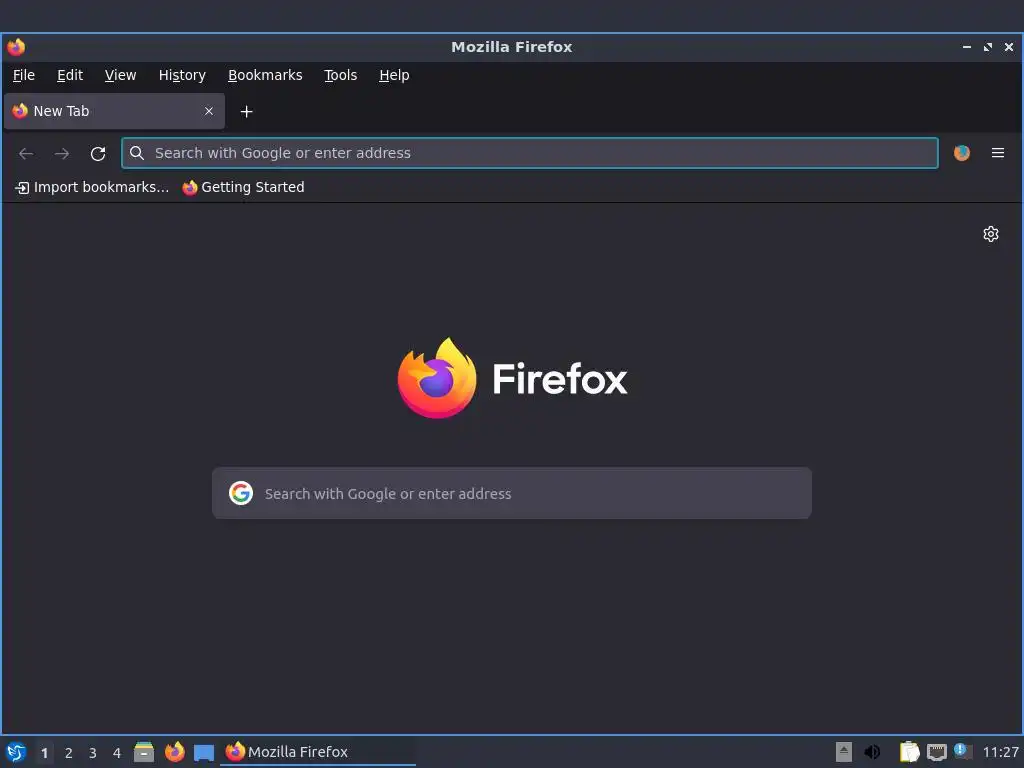1024x768 pixels.
Task: Open the update notifier tray icon
Action: tap(963, 752)
